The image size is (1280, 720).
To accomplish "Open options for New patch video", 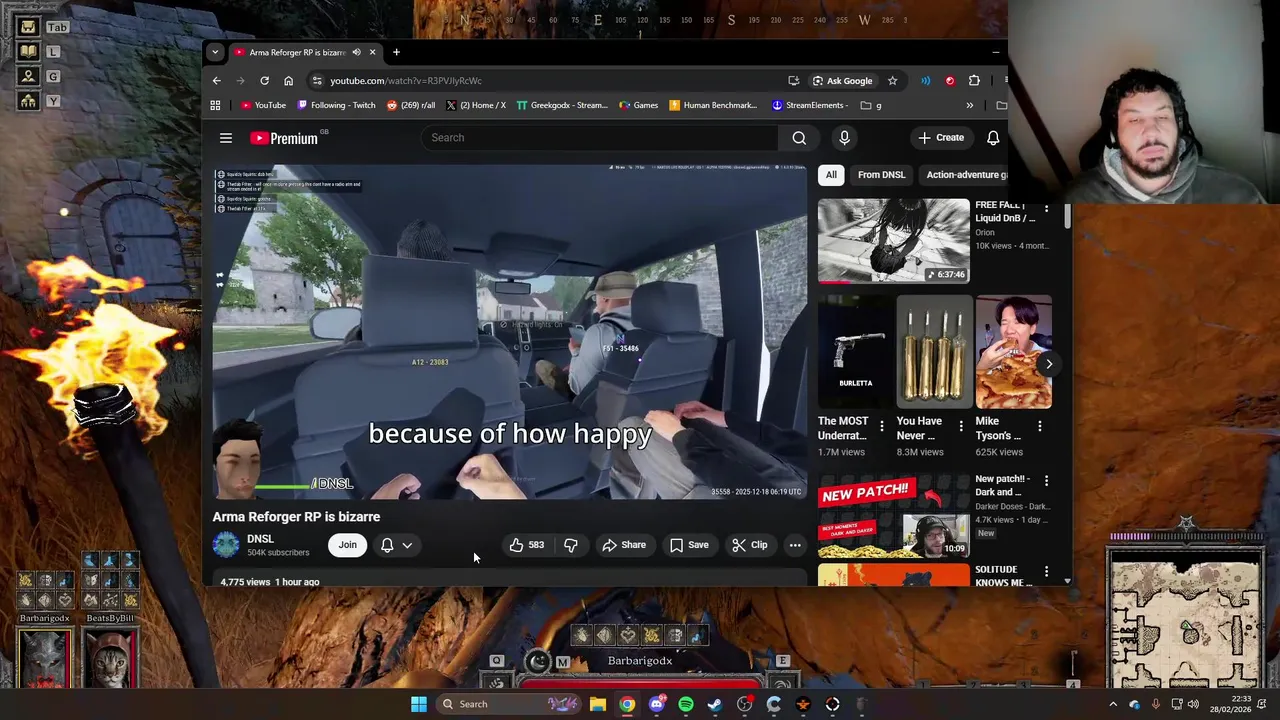I will pos(1046,481).
